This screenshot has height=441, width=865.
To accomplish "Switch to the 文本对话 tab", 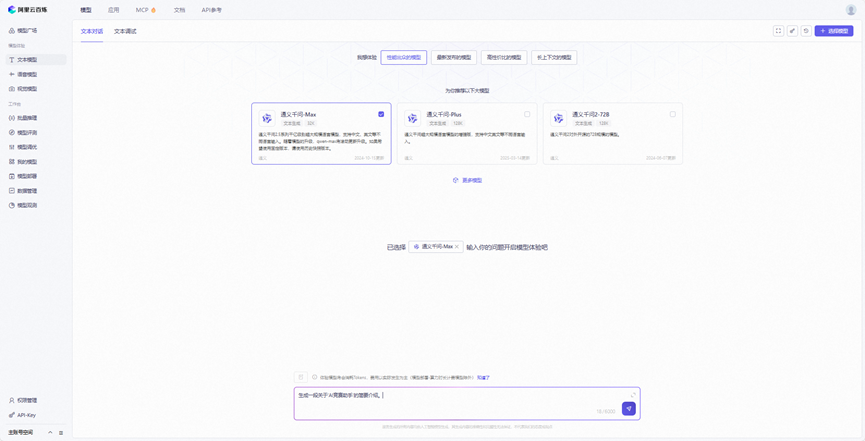I will click(x=92, y=31).
